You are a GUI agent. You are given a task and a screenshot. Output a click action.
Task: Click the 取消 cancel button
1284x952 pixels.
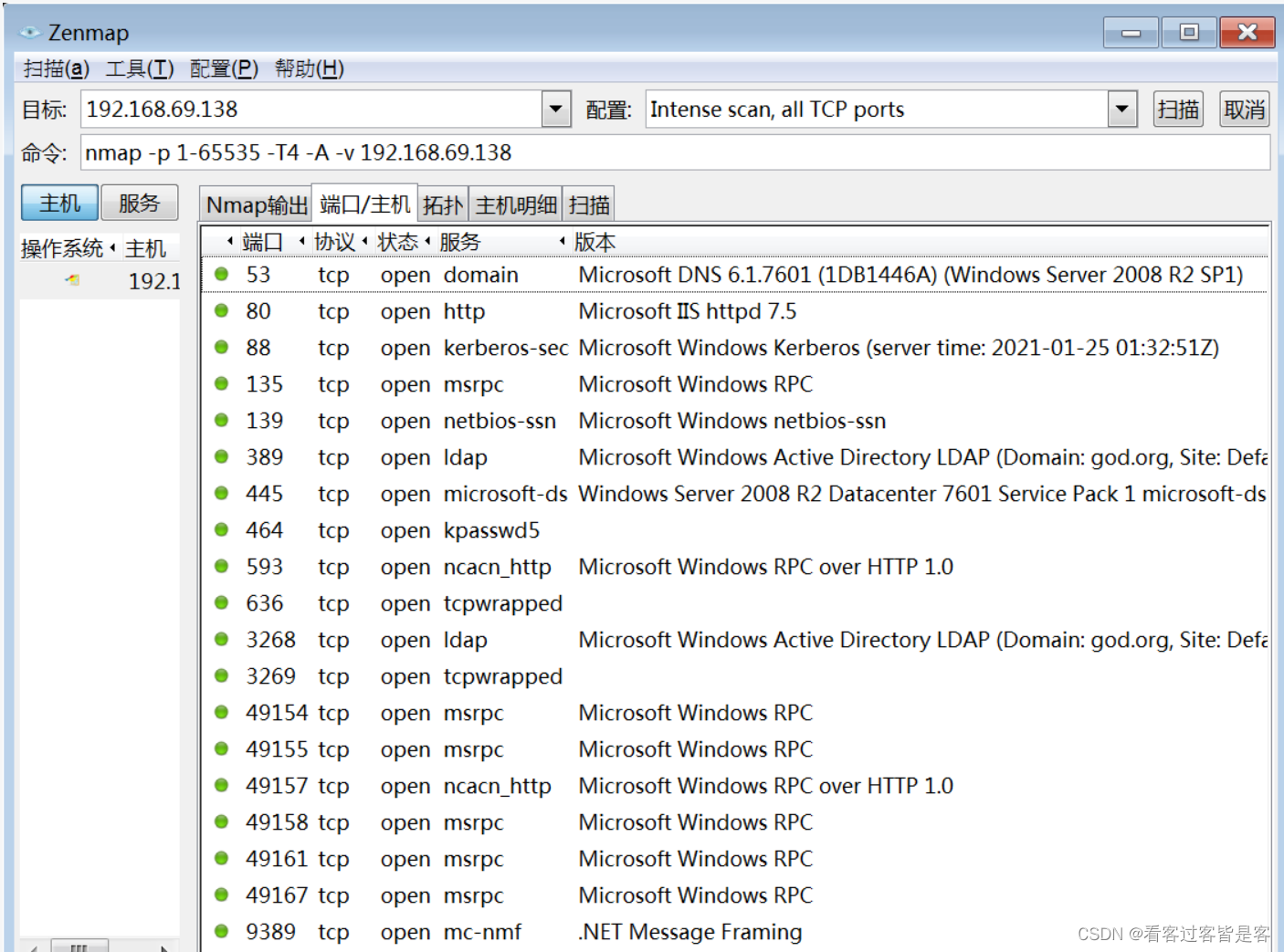pyautogui.click(x=1245, y=110)
